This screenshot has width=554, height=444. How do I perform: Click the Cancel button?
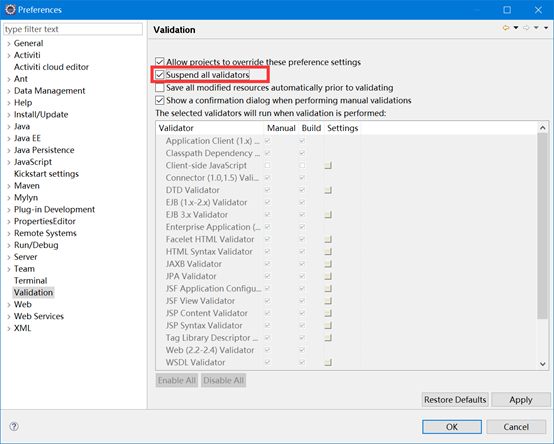pyautogui.click(x=516, y=427)
